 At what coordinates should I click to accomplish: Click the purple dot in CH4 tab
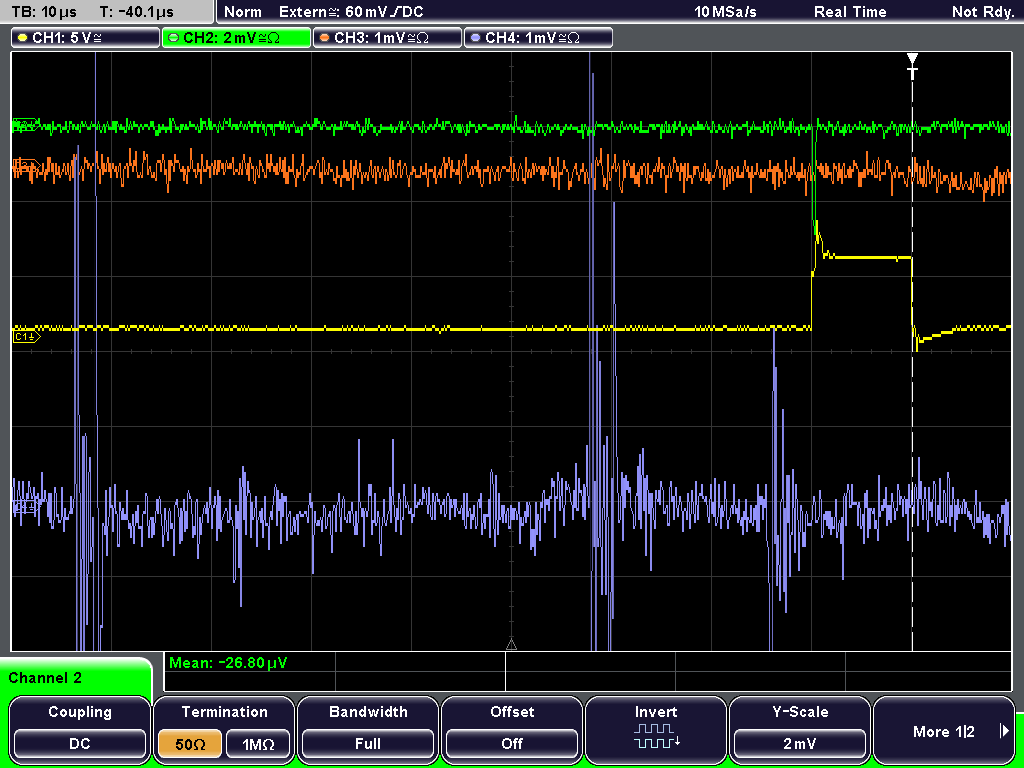[x=475, y=38]
